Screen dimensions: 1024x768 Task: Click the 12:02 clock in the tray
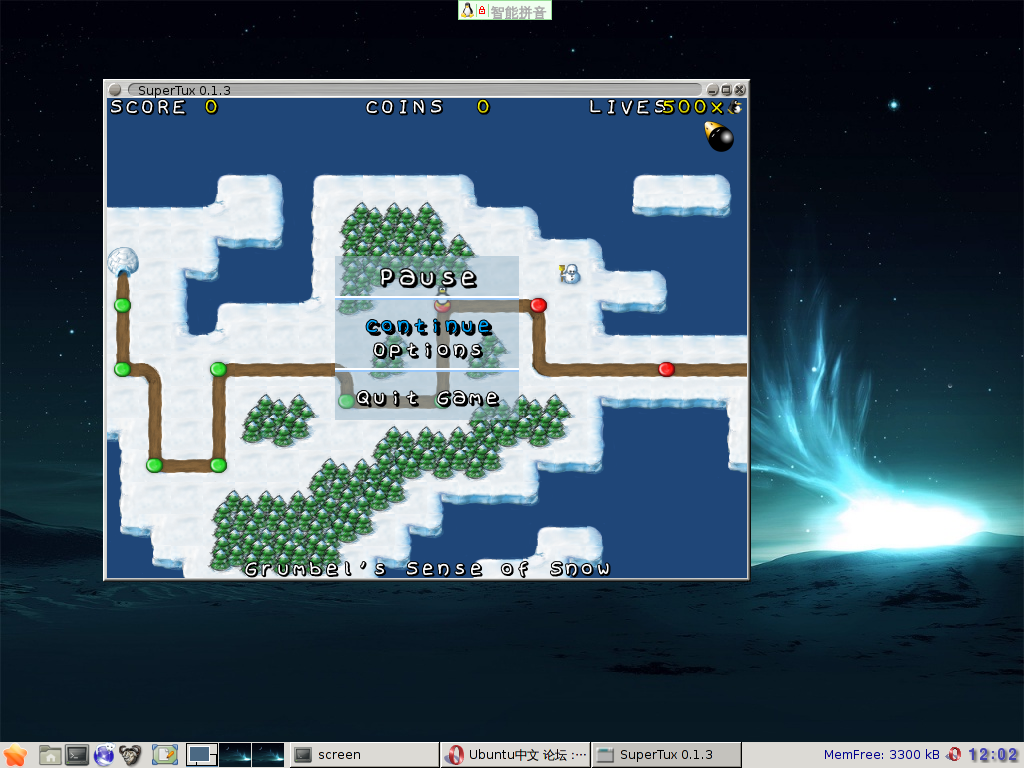(x=993, y=755)
